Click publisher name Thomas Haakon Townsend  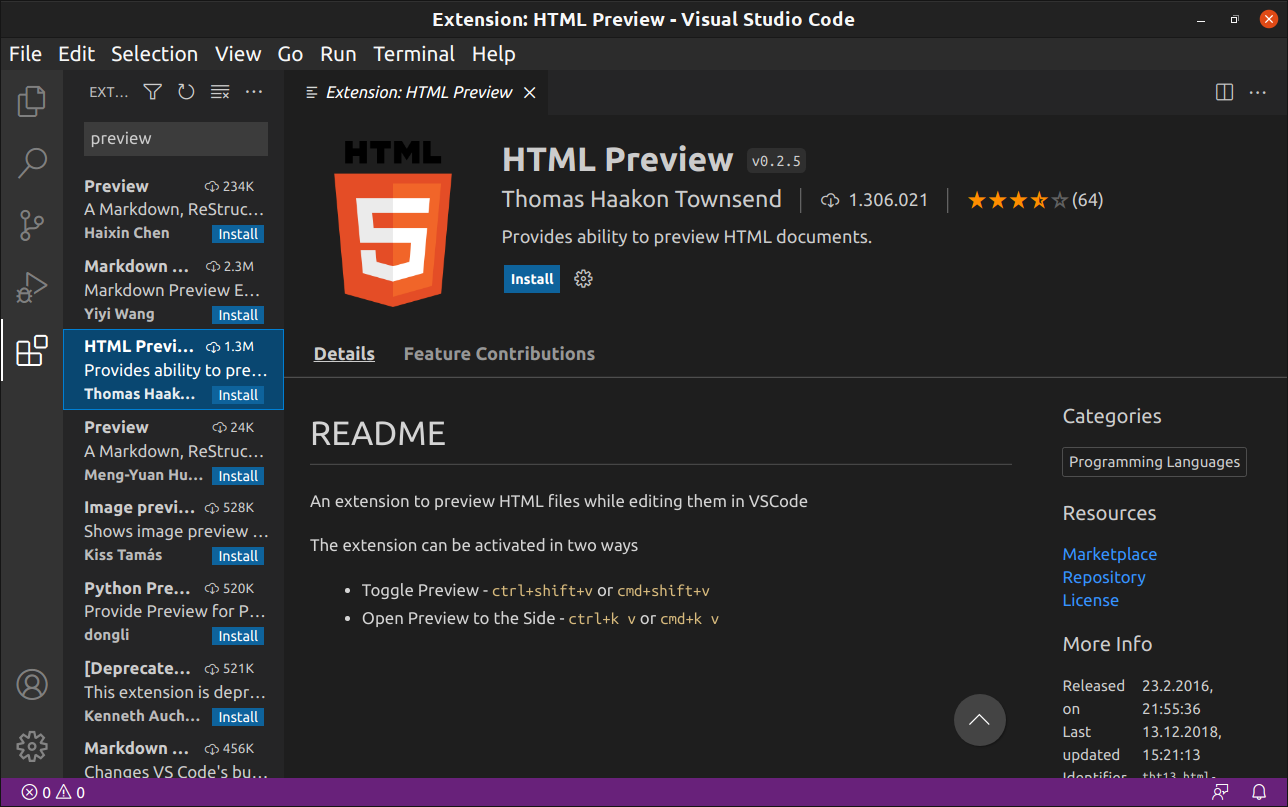[x=642, y=199]
